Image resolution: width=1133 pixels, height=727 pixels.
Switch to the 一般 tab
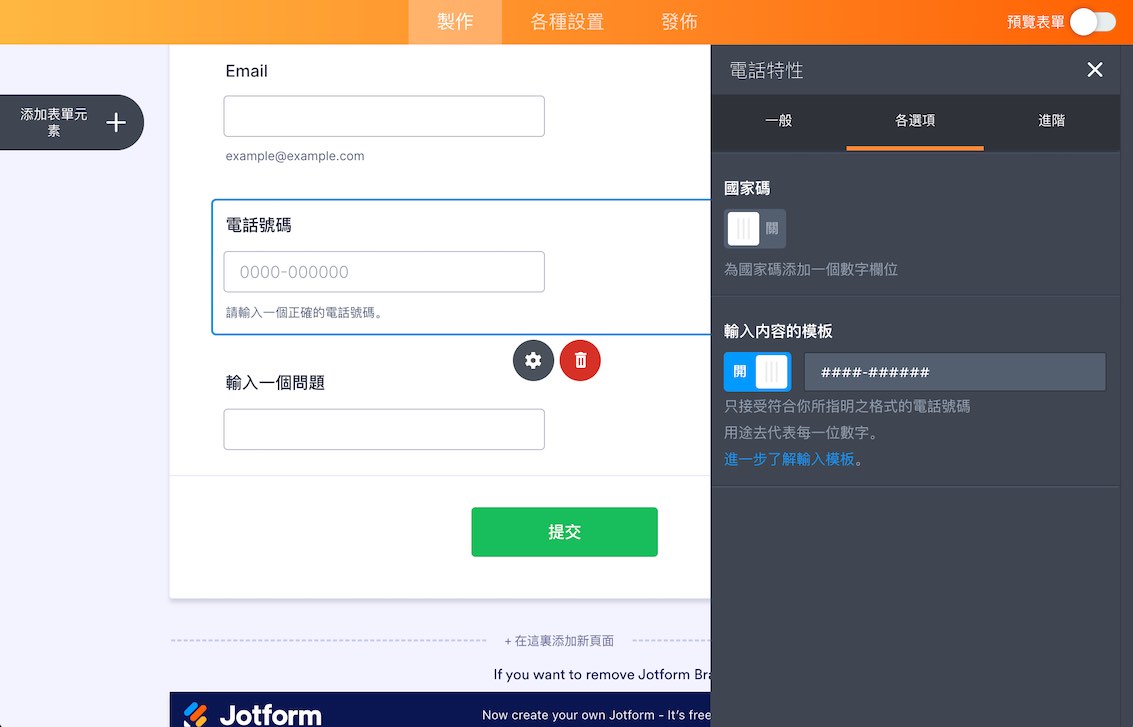[x=778, y=121]
